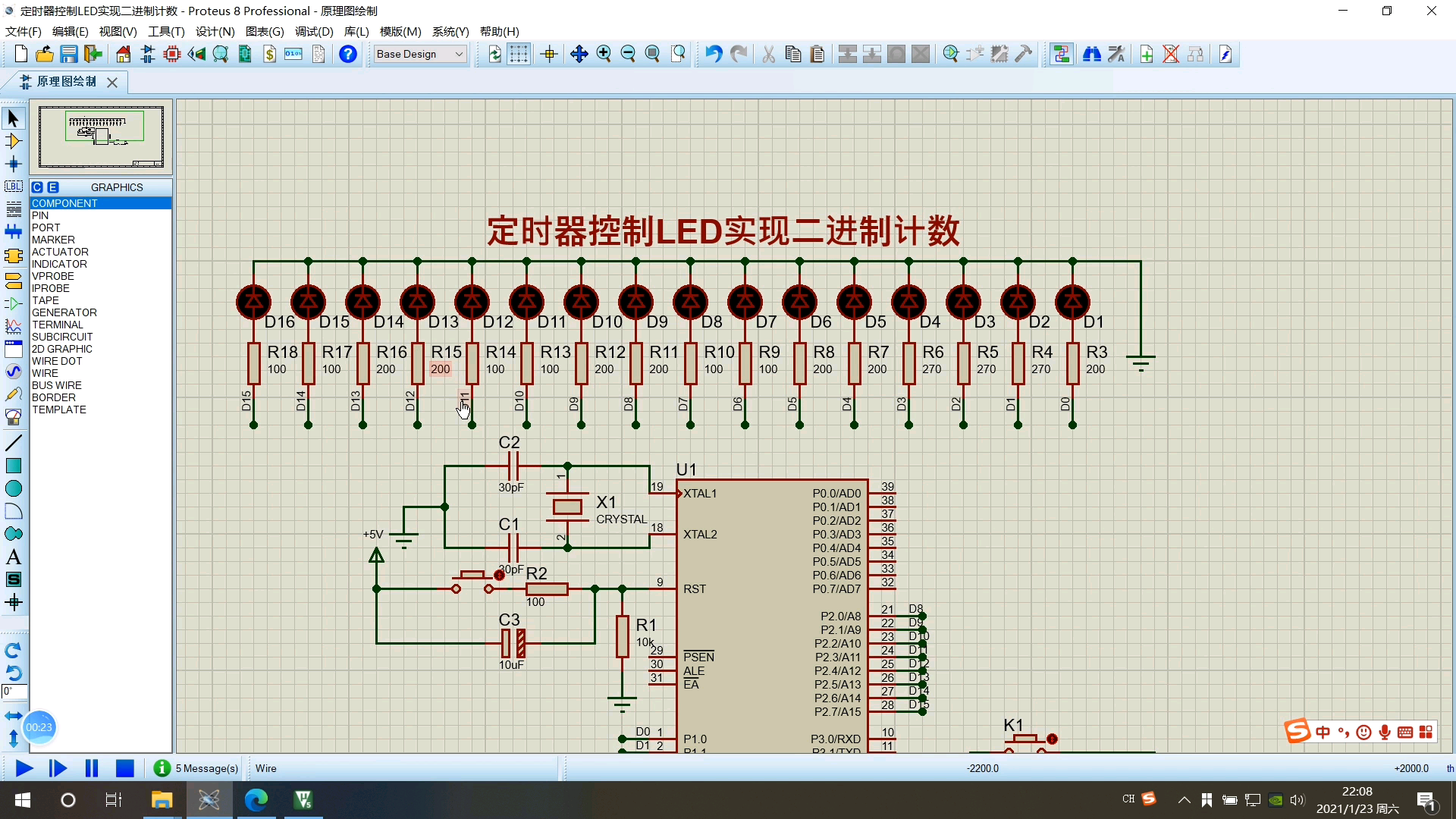Click the schematic overview thumbnail

[x=101, y=137]
